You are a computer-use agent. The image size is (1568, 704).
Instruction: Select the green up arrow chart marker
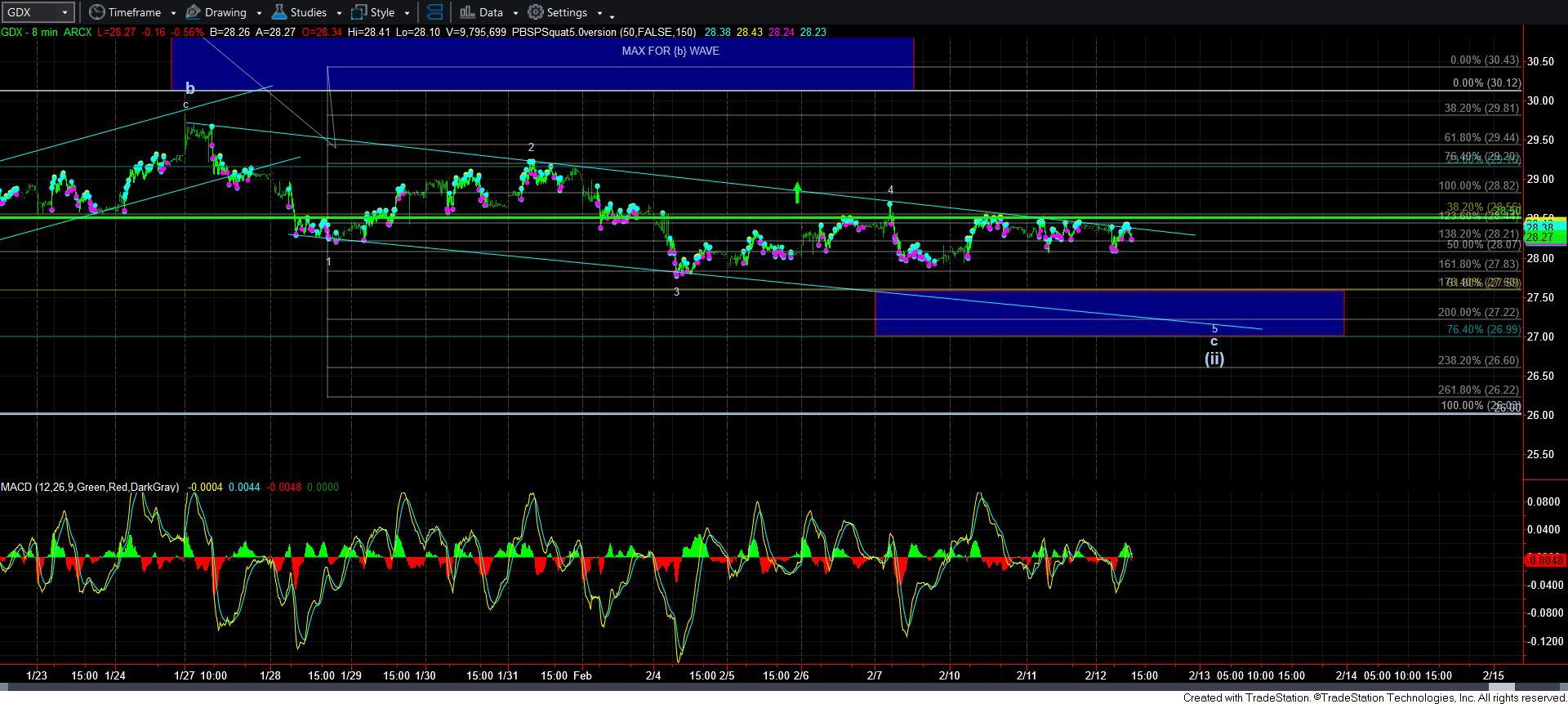(797, 193)
